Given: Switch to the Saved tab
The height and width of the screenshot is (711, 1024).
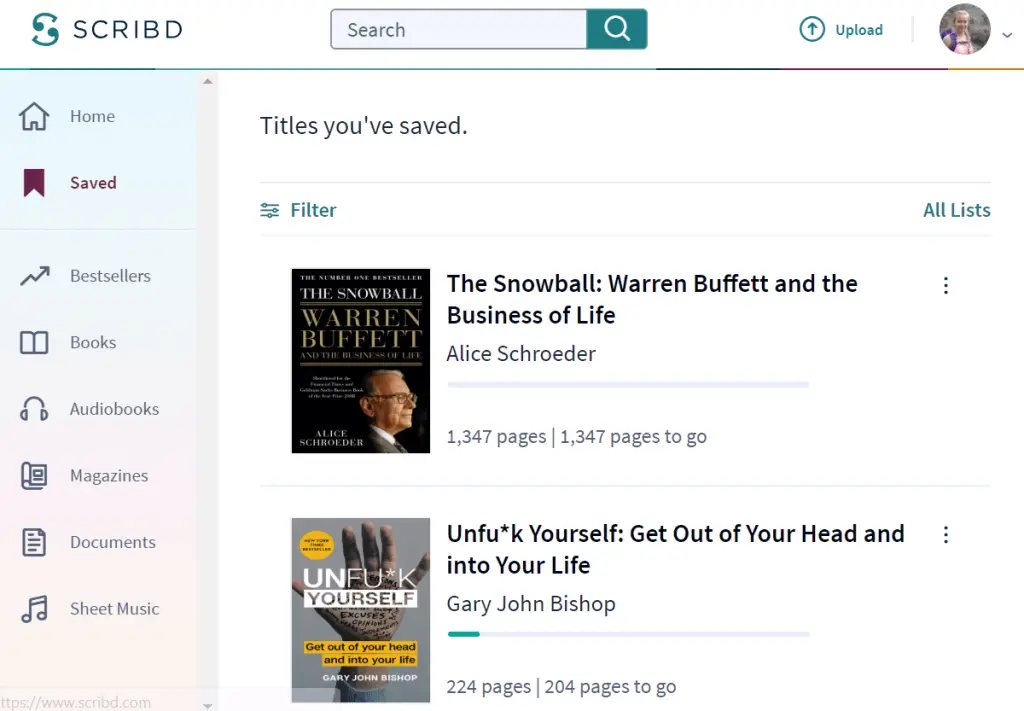Looking at the screenshot, I should point(93,182).
